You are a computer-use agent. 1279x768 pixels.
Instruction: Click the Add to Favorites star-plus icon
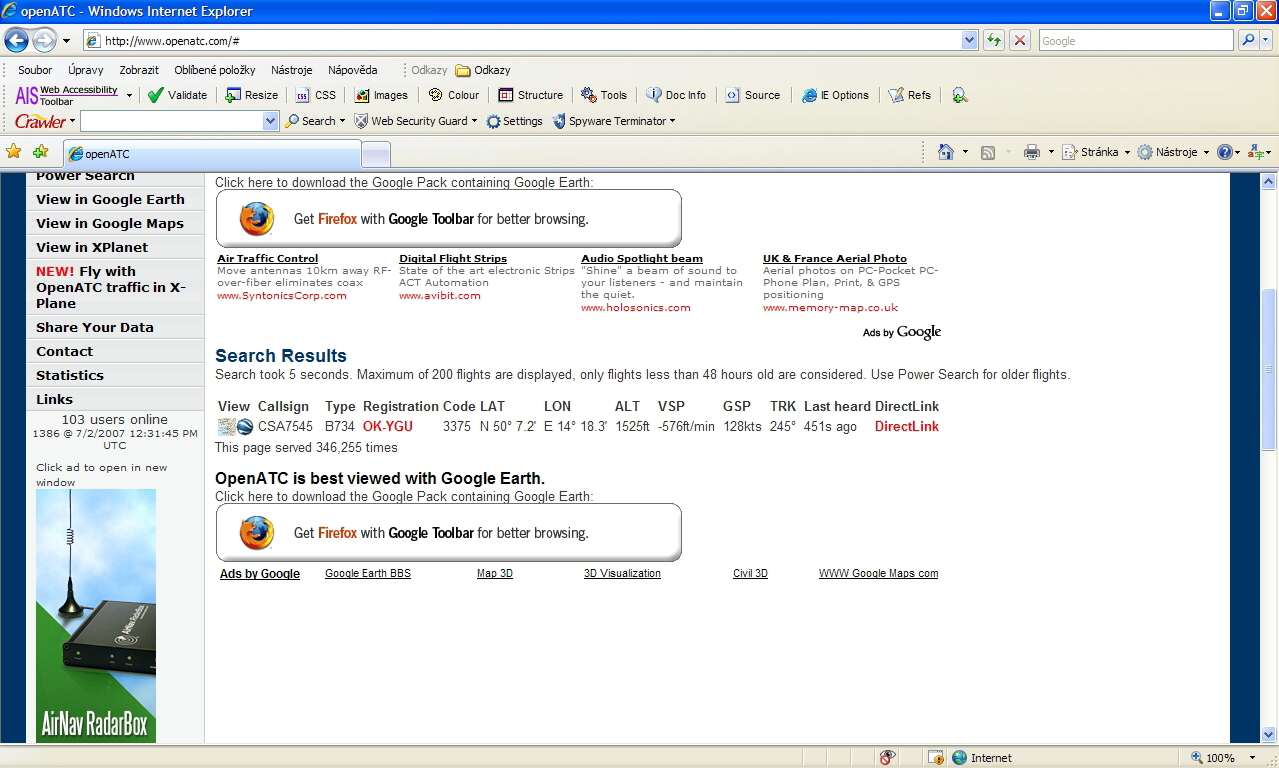pos(40,152)
